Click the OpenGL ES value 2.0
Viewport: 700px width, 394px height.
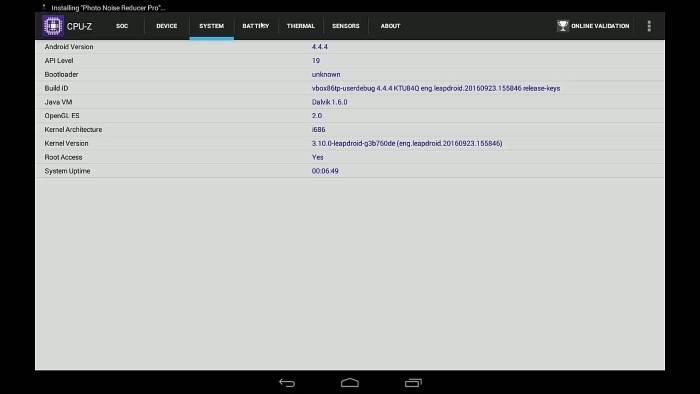[317, 116]
